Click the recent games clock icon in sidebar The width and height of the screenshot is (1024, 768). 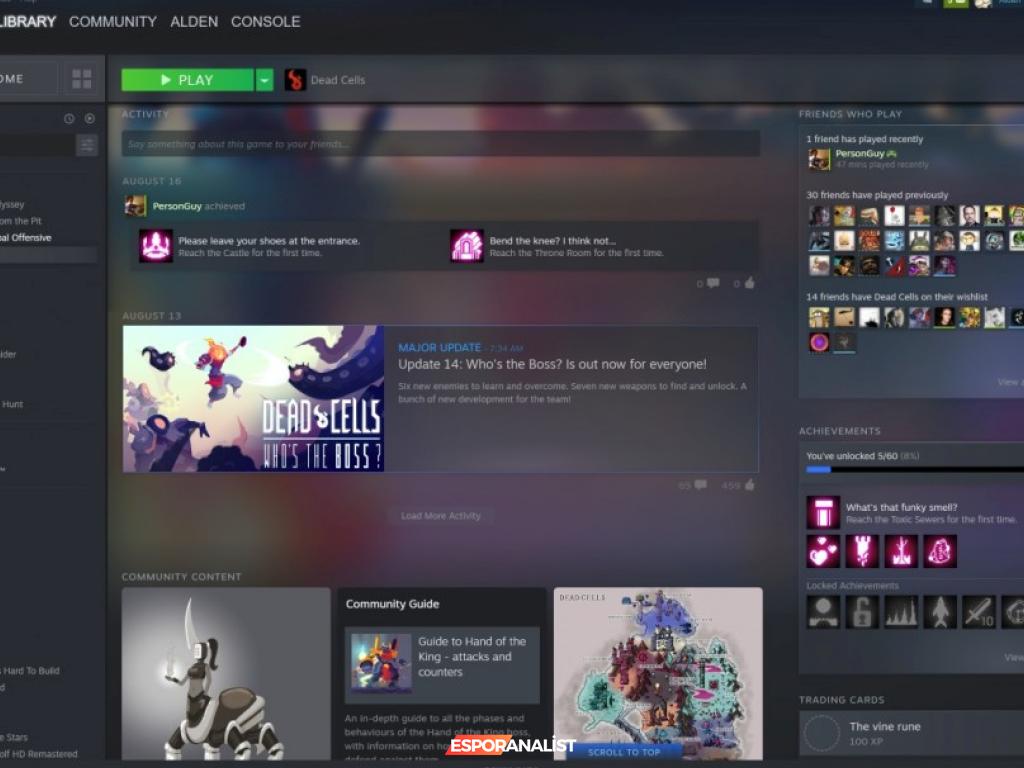tap(69, 119)
